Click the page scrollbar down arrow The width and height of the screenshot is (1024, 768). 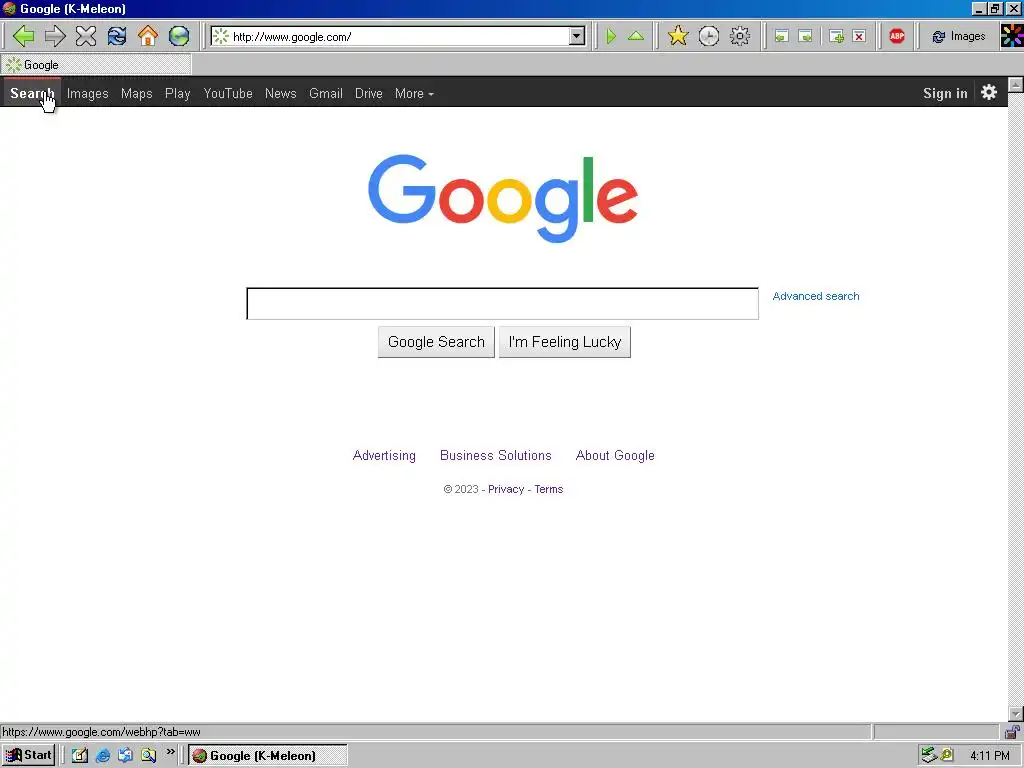click(1016, 714)
